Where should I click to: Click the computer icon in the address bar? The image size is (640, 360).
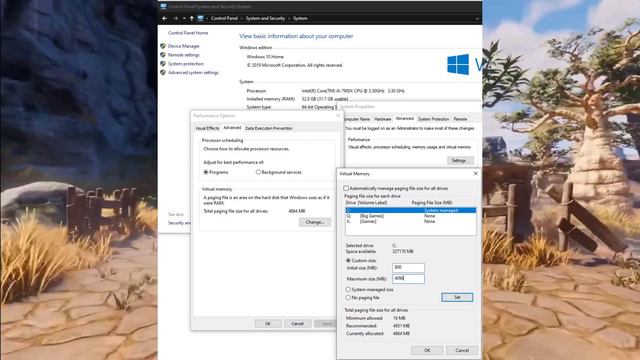tap(200, 18)
